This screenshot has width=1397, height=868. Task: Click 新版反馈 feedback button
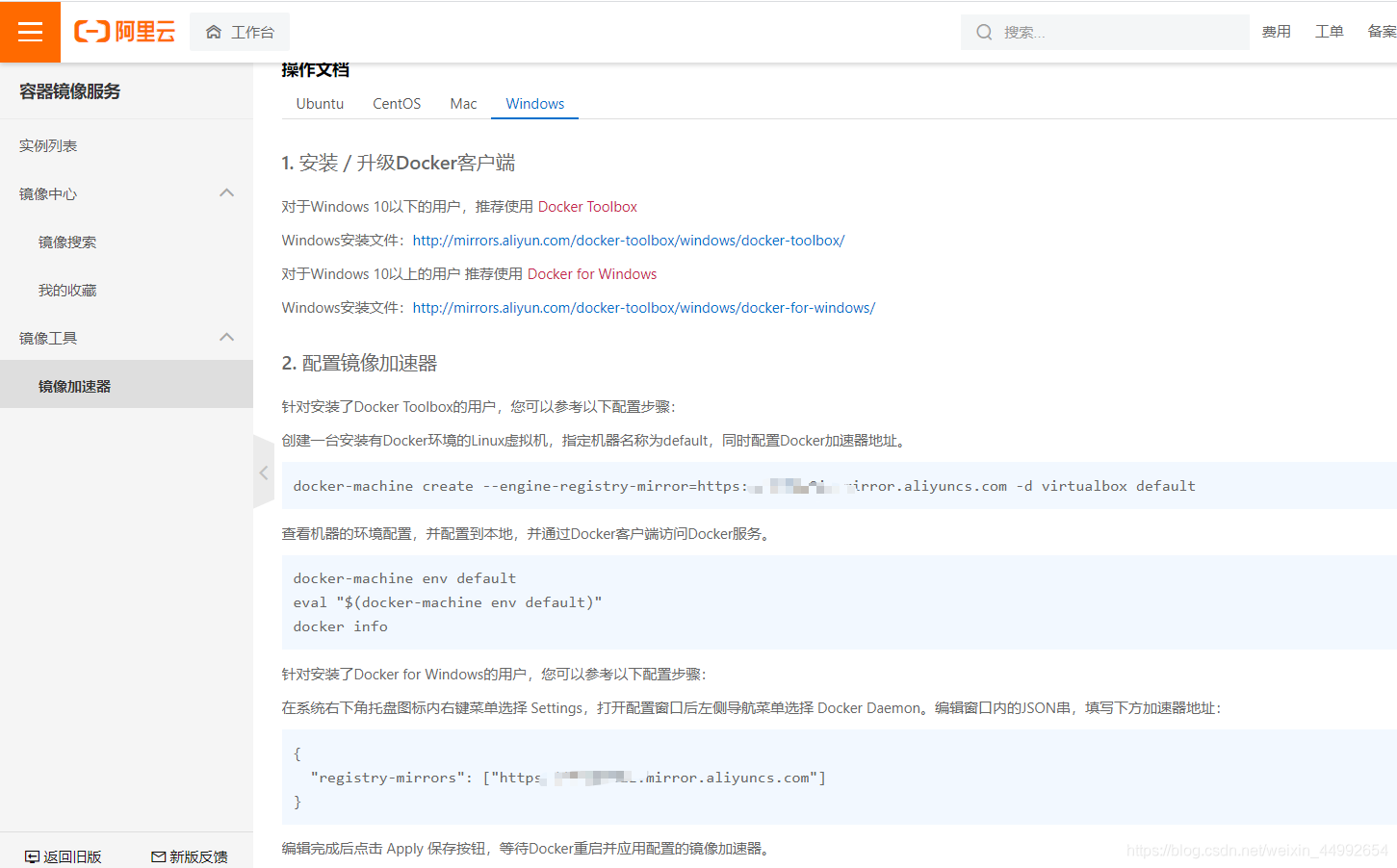click(x=190, y=856)
